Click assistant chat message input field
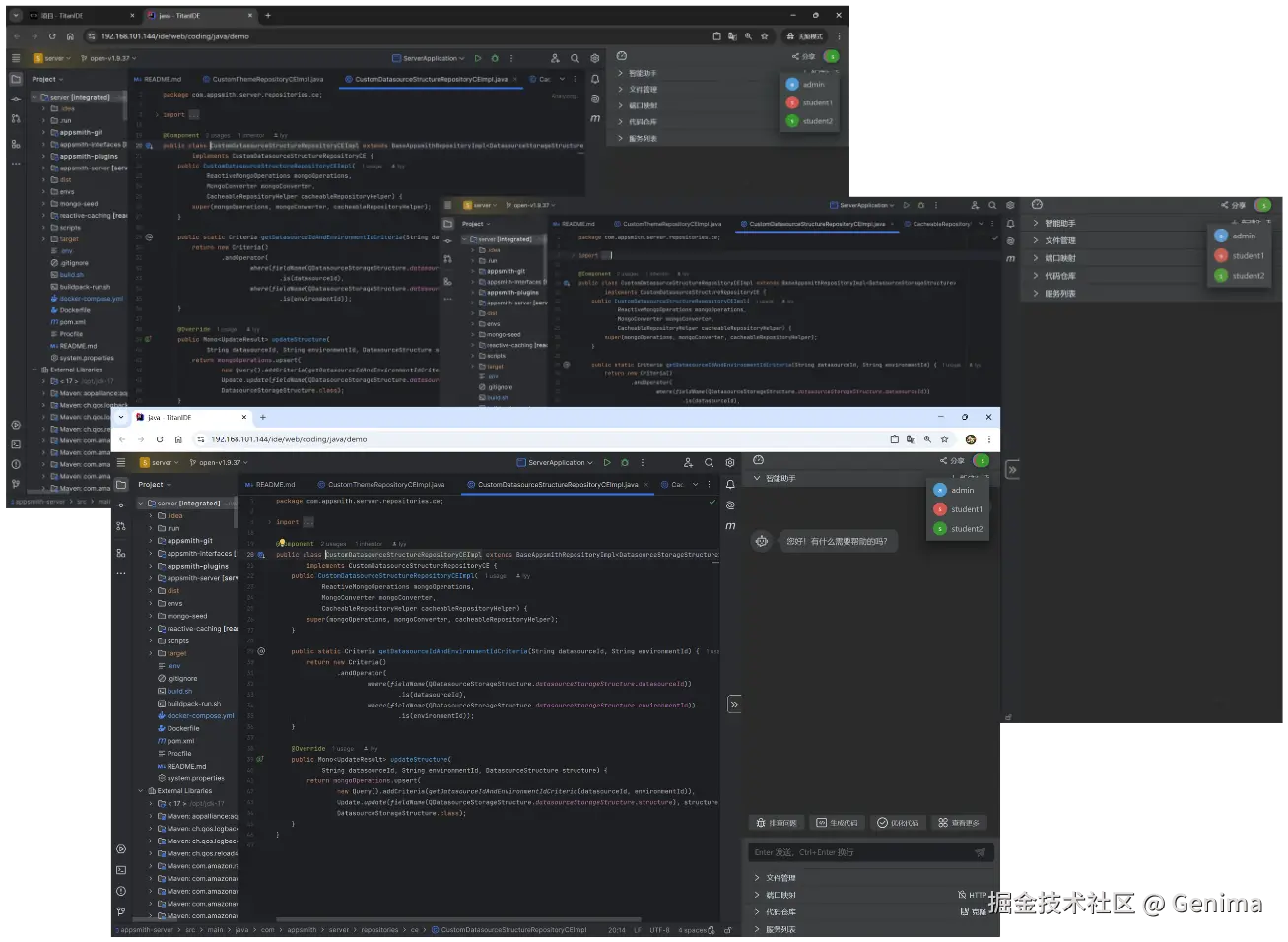1288x942 pixels. pyautogui.click(x=870, y=852)
